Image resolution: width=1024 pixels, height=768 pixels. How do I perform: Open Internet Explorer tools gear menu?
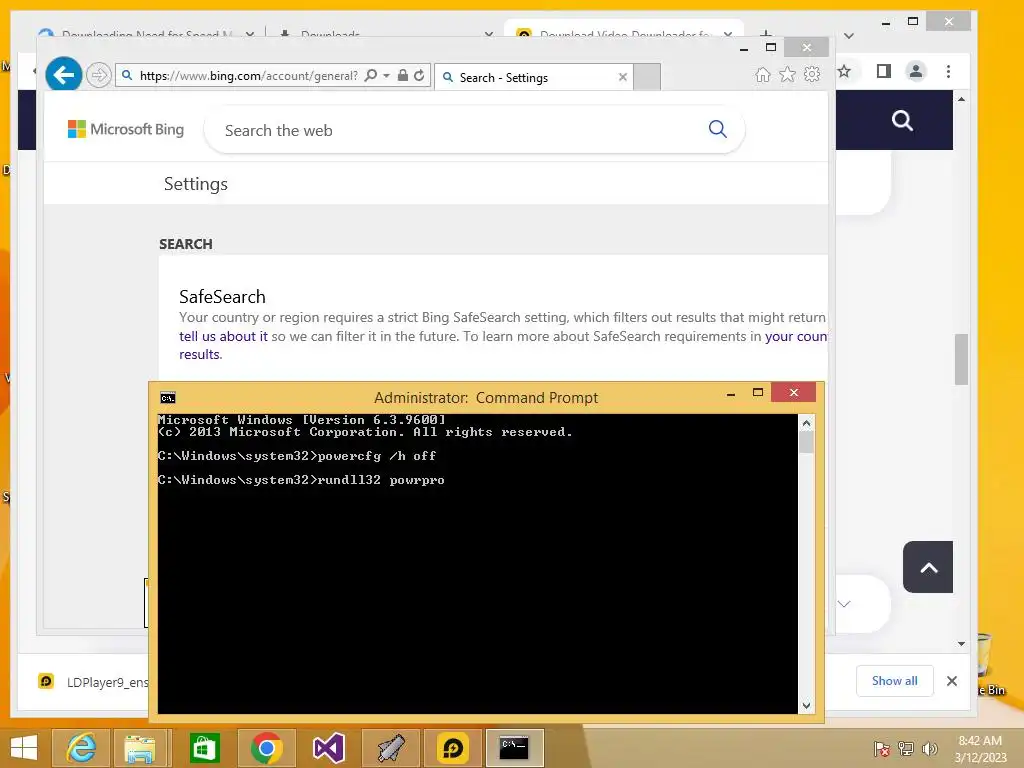[x=812, y=74]
